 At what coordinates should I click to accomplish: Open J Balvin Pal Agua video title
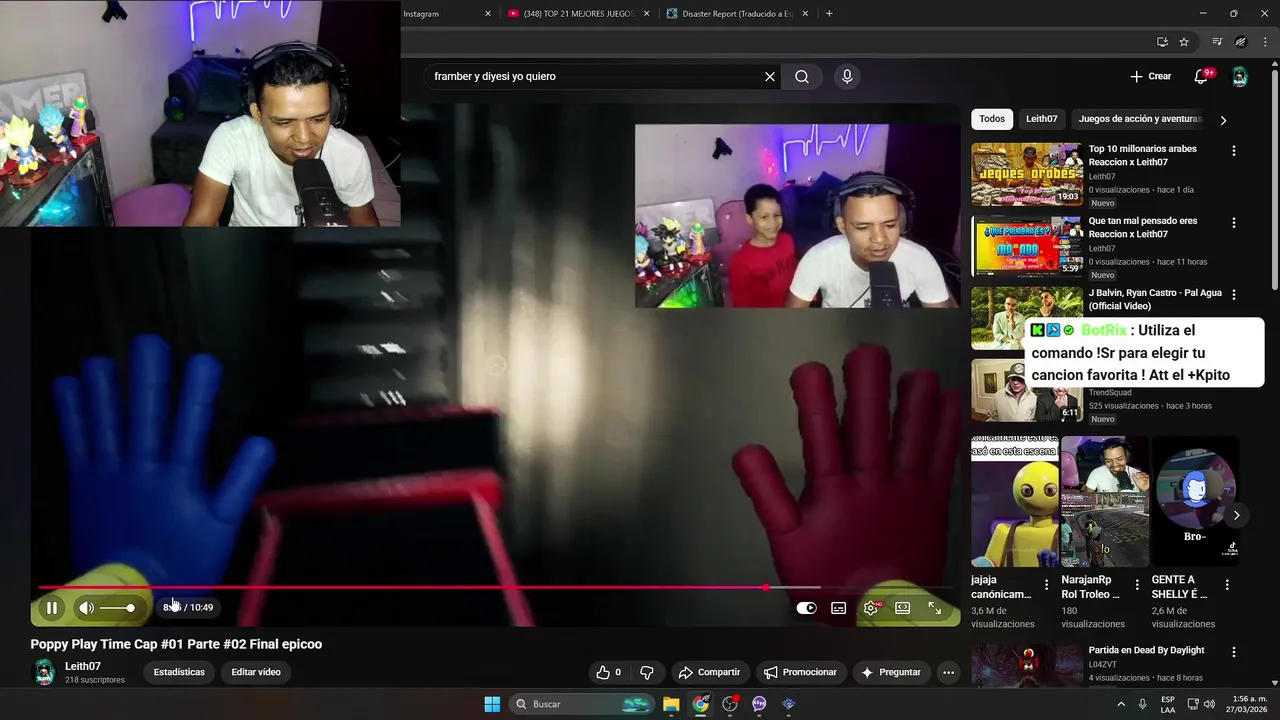click(1153, 299)
